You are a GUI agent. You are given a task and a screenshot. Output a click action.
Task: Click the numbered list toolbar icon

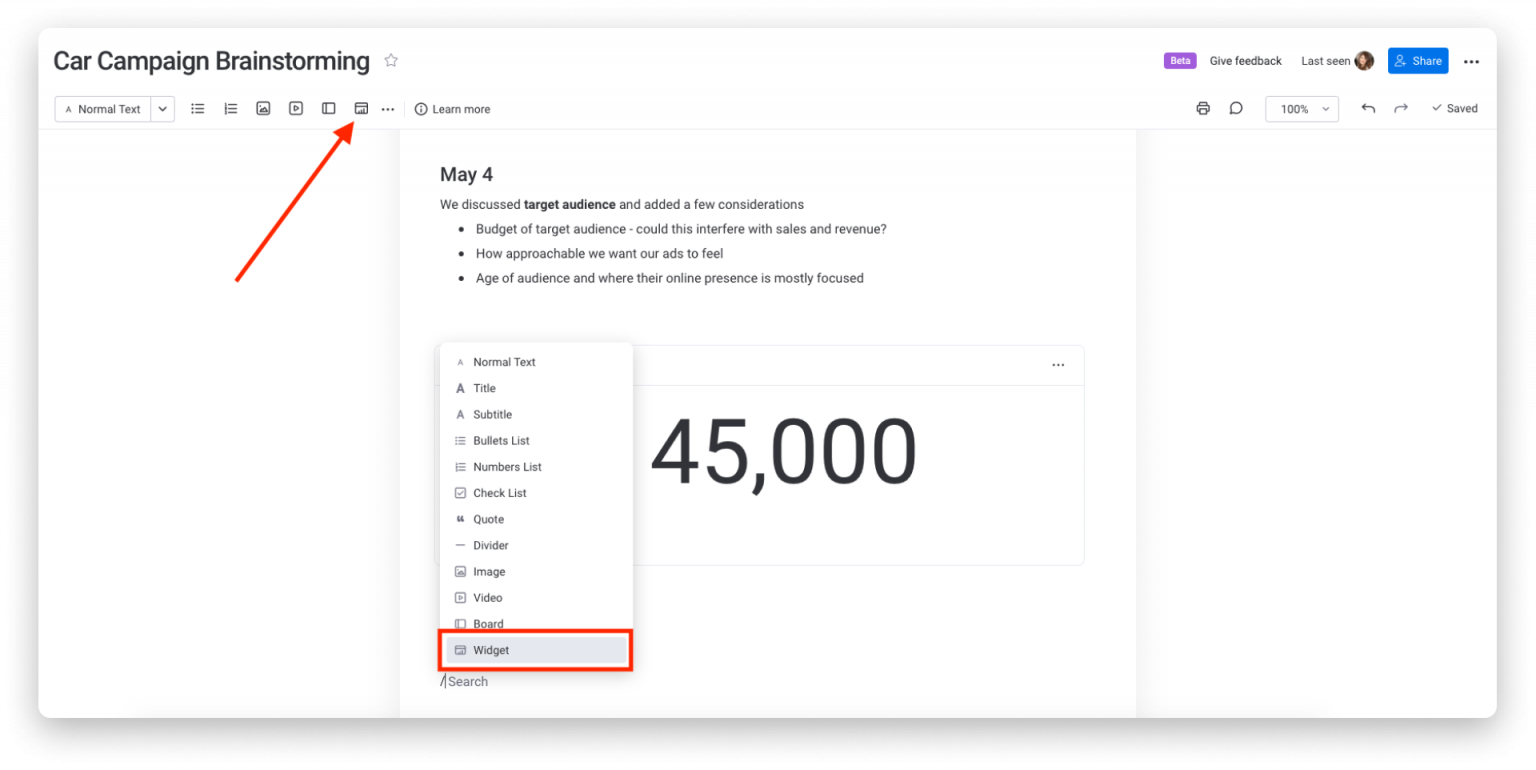coord(231,109)
